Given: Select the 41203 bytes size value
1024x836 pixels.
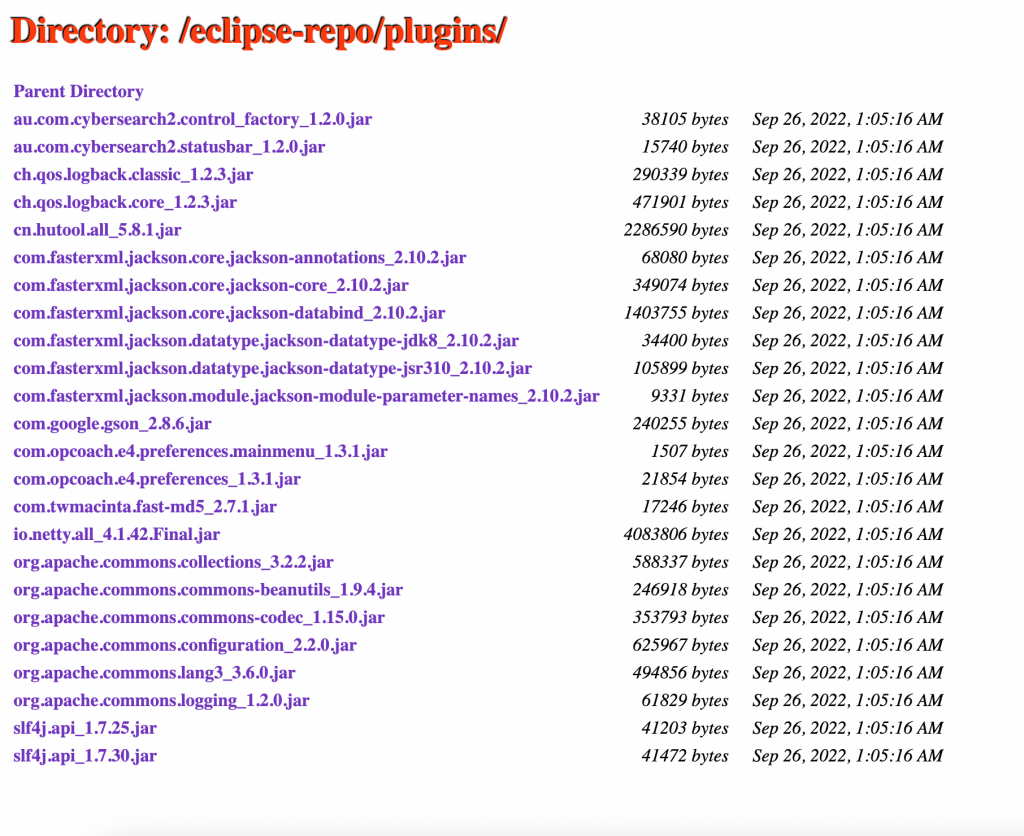Looking at the screenshot, I should tap(685, 728).
